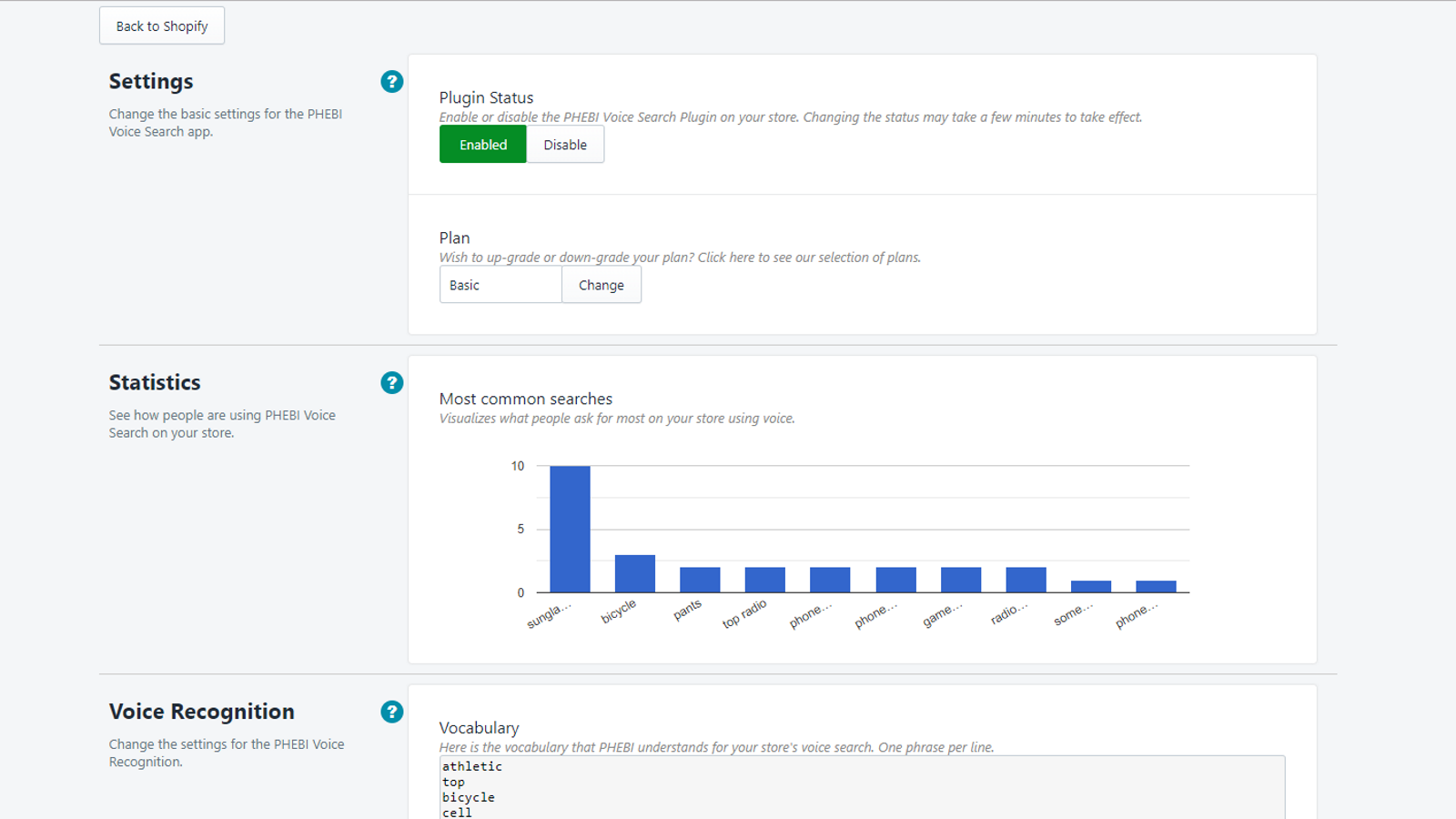Edit the Vocabulary text area
The width and height of the screenshot is (1456, 819).
tap(863, 788)
